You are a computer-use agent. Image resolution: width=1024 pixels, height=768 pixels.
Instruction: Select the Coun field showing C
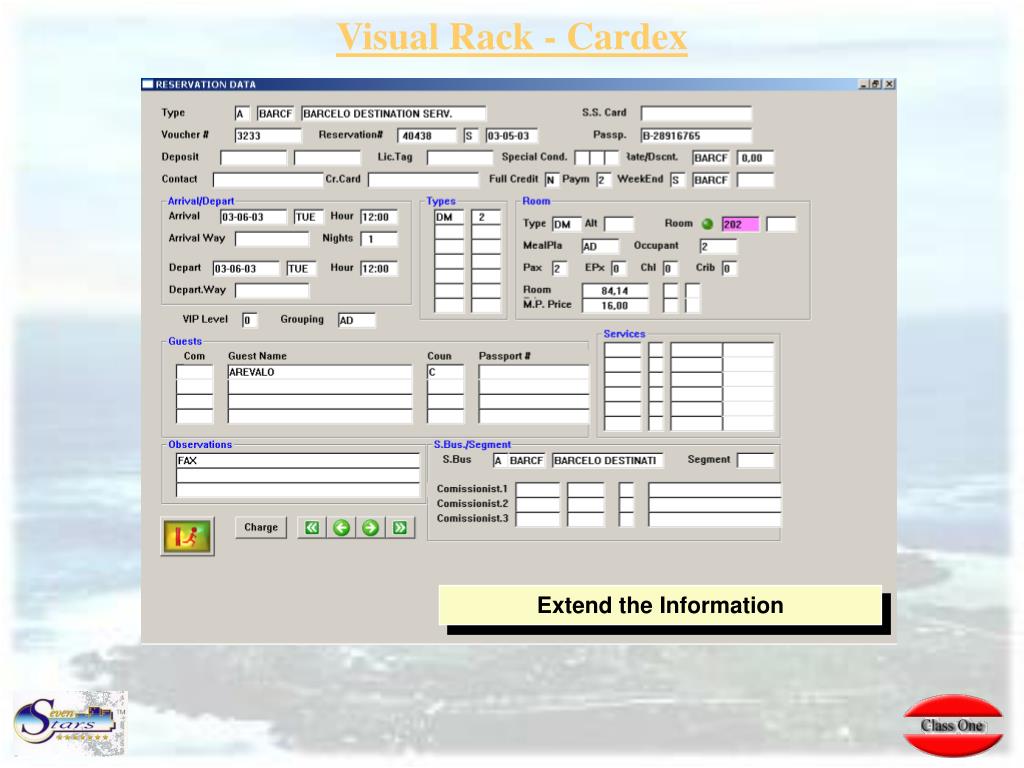(x=445, y=372)
